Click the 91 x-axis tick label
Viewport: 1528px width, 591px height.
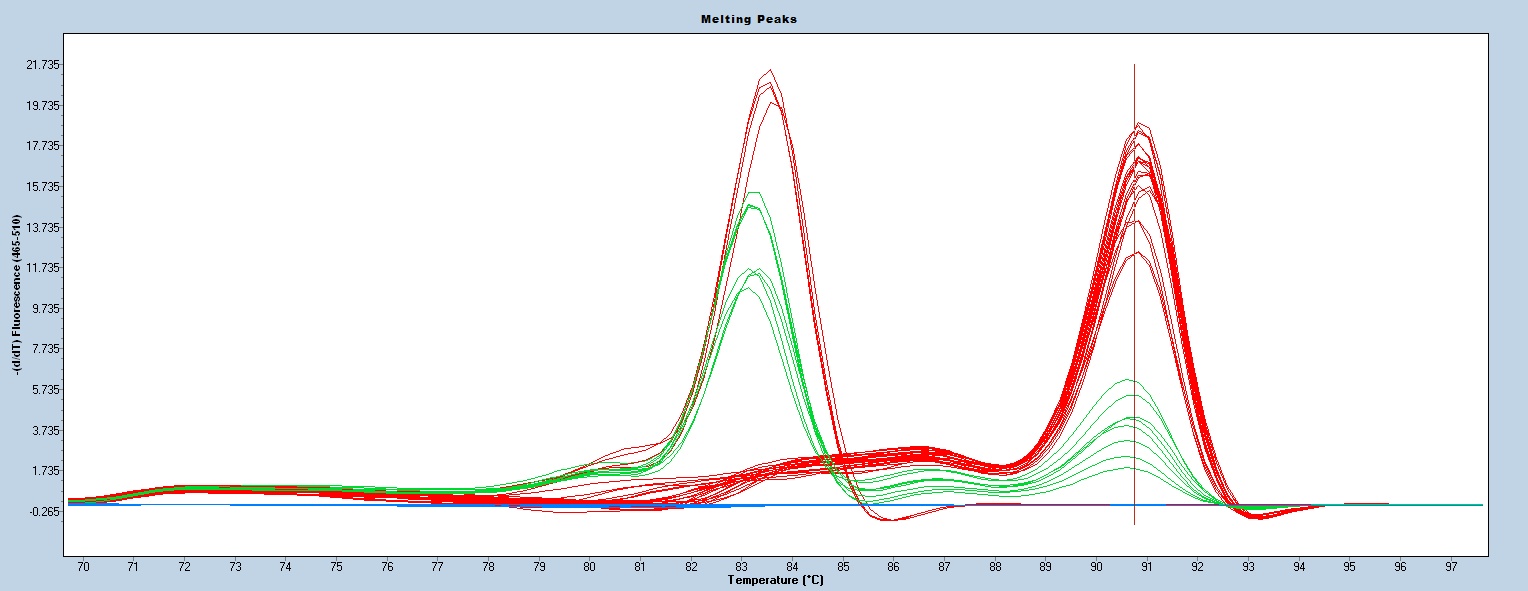tap(1147, 567)
